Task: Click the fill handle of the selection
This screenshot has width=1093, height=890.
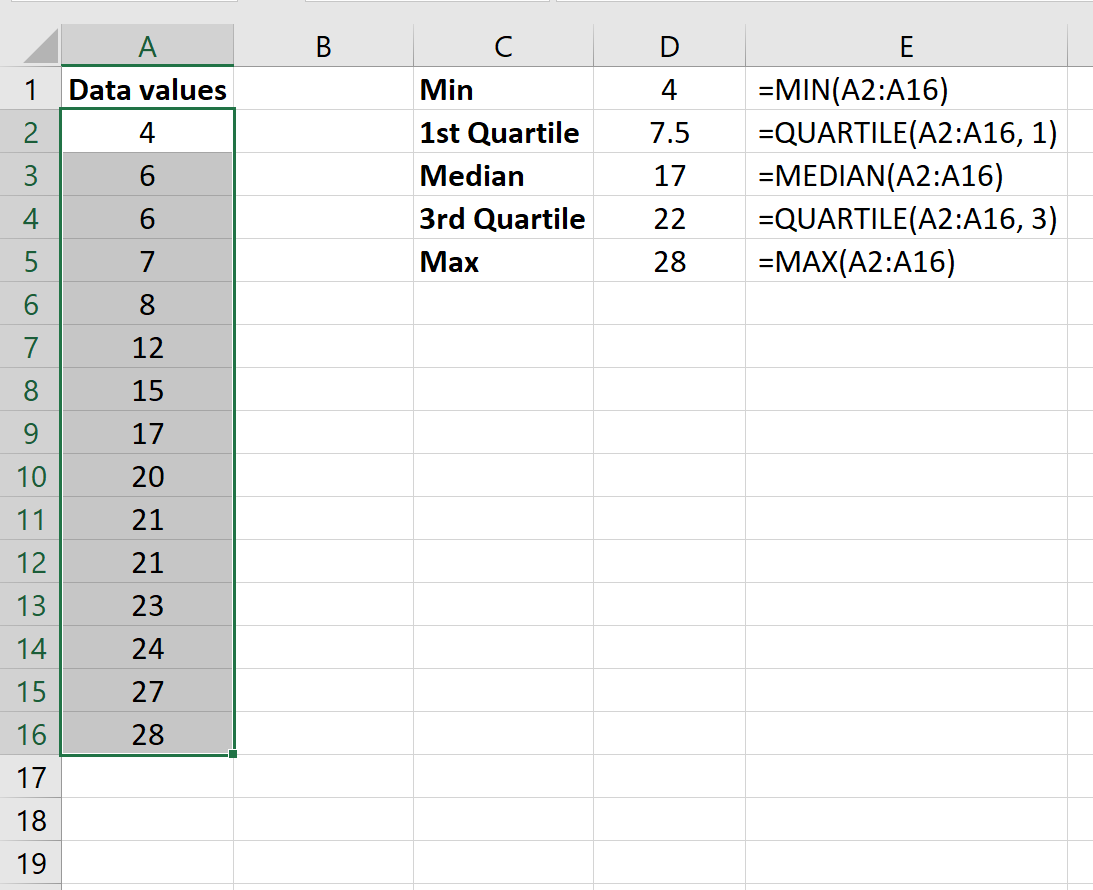Action: [233, 754]
